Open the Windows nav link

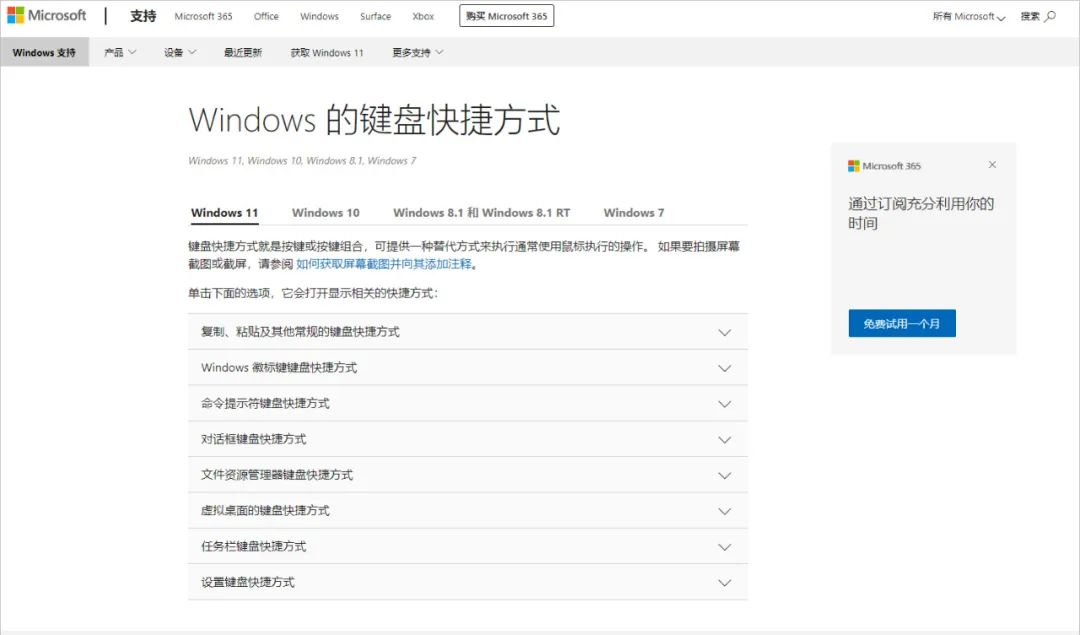[x=319, y=16]
